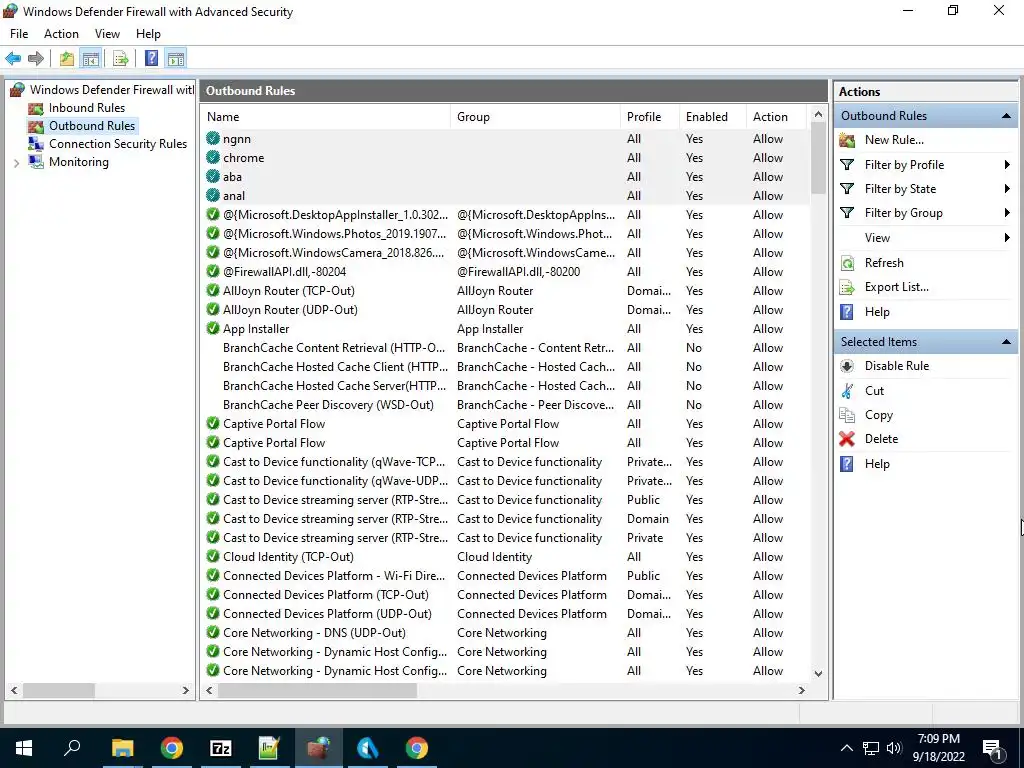Sort by the Group column header
This screenshot has width=1024, height=768.
535,117
